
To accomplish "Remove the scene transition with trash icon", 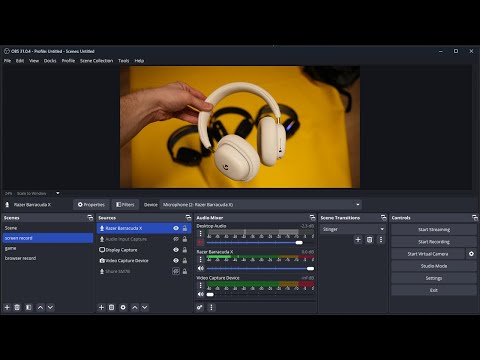I will (x=369, y=240).
